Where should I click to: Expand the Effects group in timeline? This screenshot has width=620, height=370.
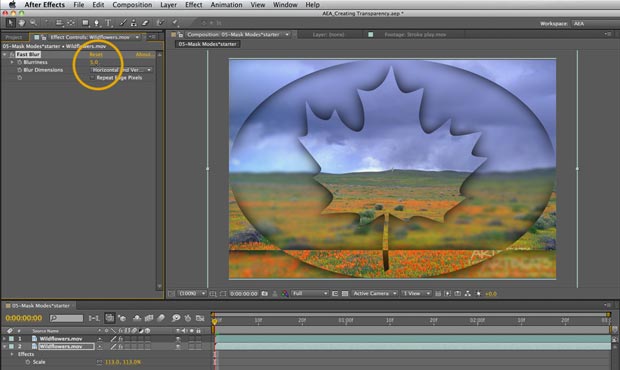12,354
